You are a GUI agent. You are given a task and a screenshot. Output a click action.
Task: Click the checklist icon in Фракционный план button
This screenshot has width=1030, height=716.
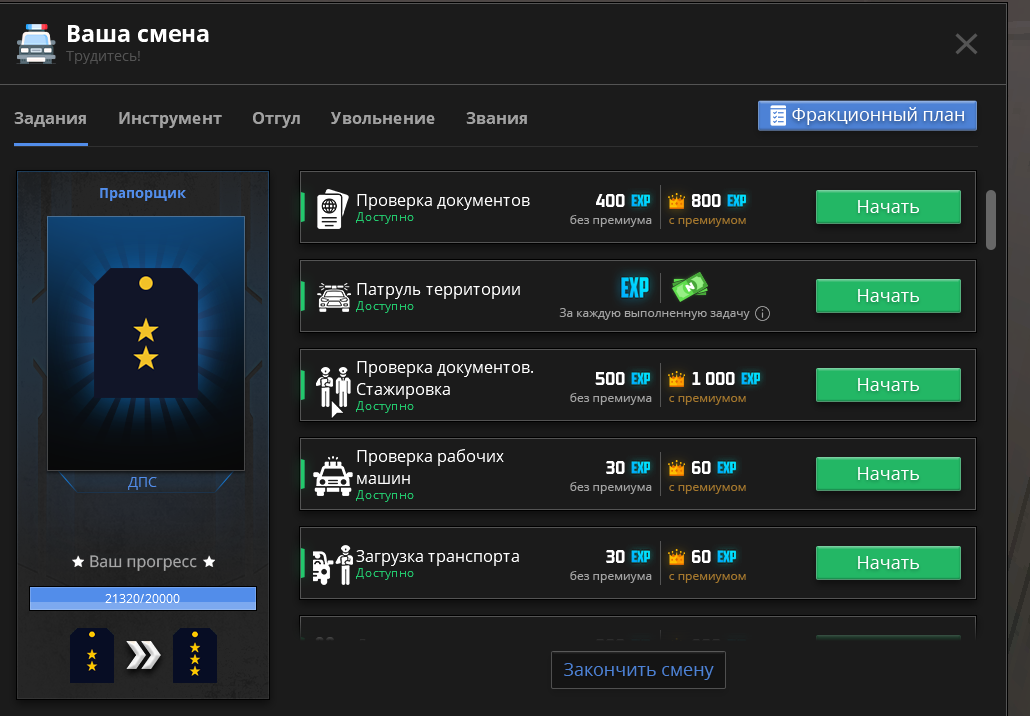[x=778, y=116]
